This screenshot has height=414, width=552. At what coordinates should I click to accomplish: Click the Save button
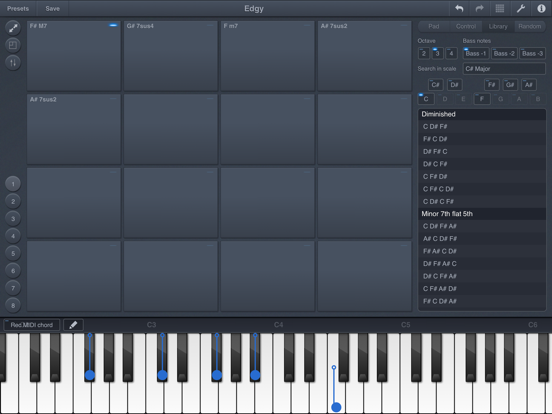(x=52, y=8)
